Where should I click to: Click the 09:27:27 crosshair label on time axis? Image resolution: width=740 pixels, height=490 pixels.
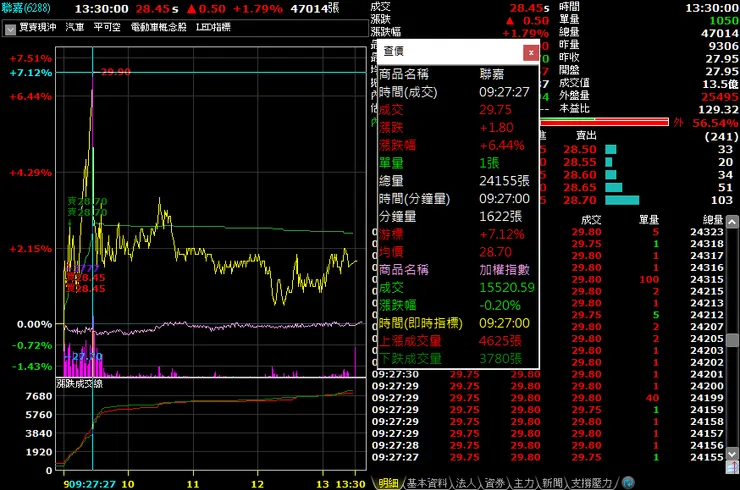pos(92,484)
